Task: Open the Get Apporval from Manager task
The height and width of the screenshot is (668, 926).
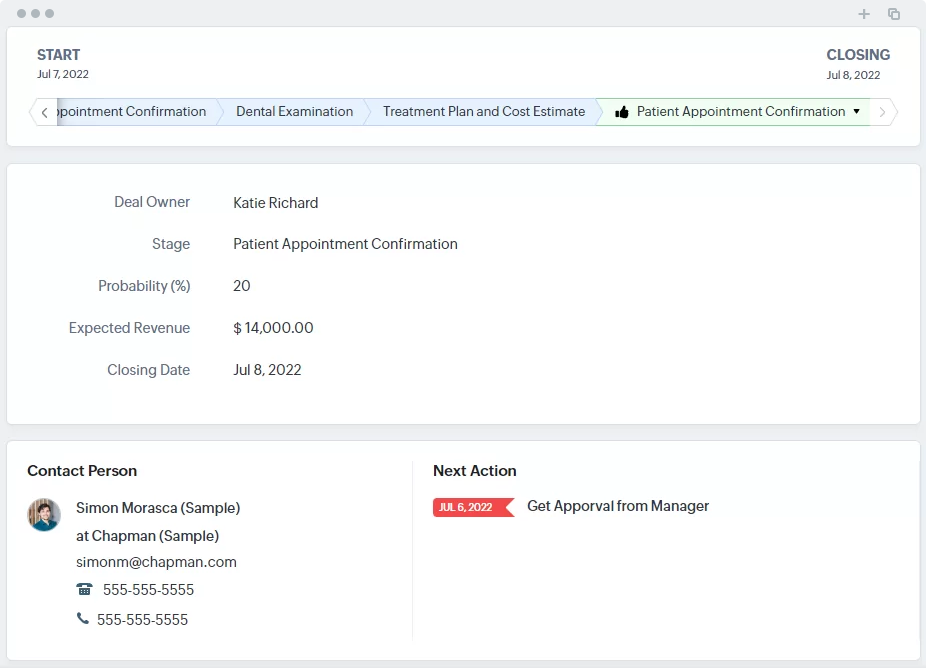Action: point(617,506)
